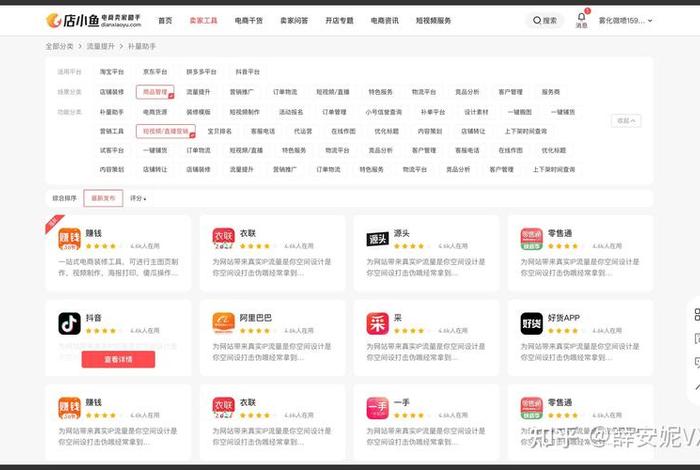This screenshot has height=470, width=700.
Task: Open the 阿里巴巴 card title
Action: 256,318
